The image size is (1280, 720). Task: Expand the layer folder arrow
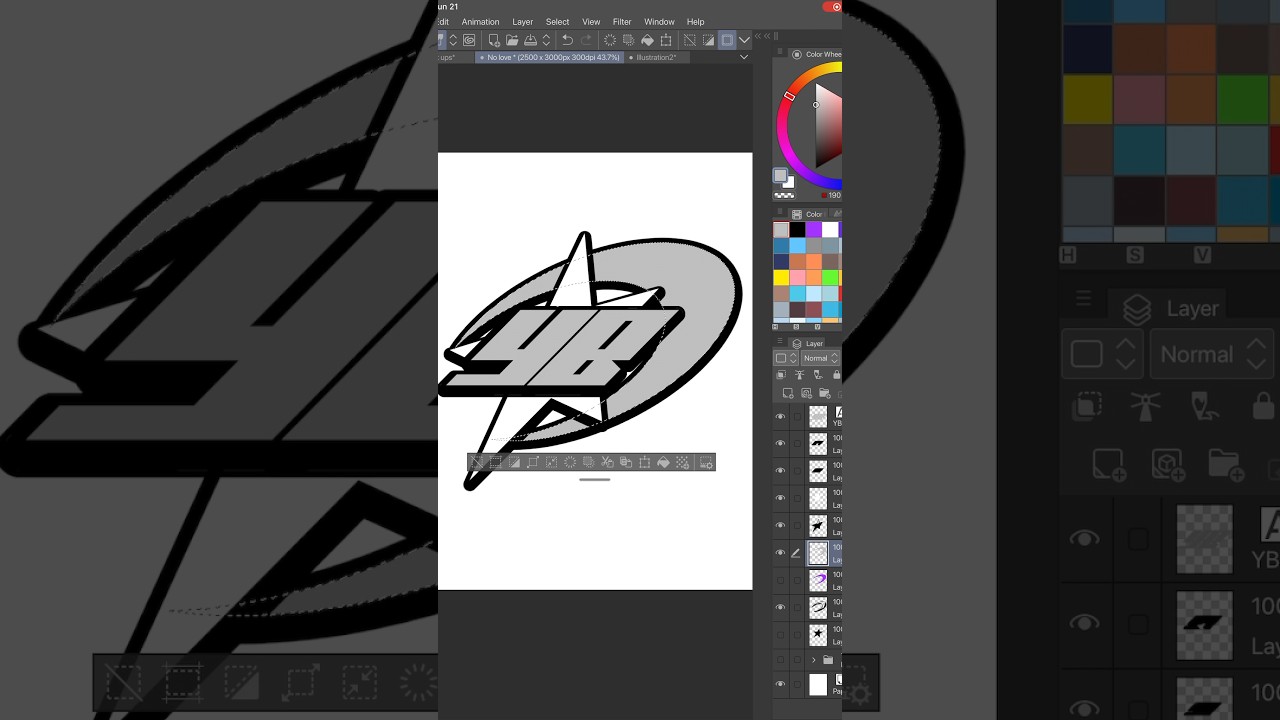pos(814,660)
